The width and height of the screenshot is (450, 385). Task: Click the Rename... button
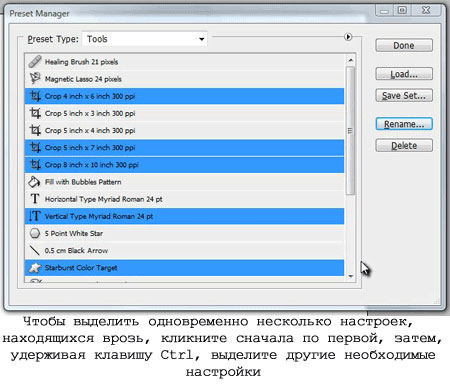click(x=404, y=124)
